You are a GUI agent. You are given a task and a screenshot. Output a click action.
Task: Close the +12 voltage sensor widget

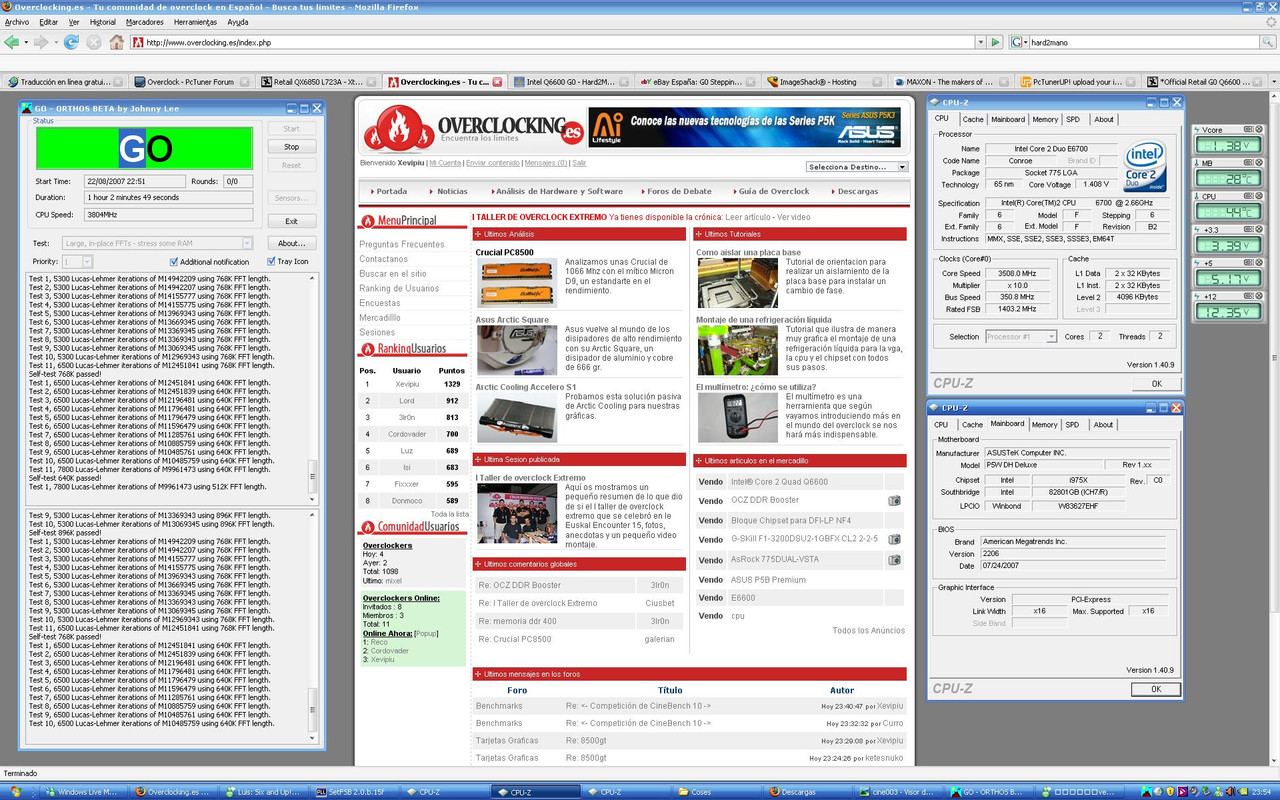pos(1257,297)
